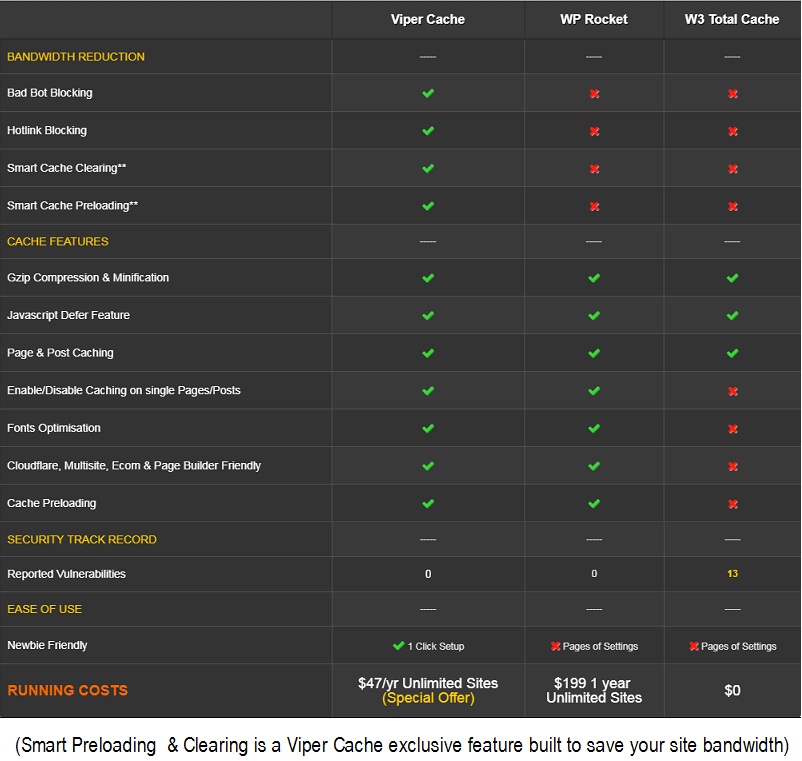The image size is (802, 761).
Task: Select the "Fonts Optimisation" label
Action: point(54,428)
